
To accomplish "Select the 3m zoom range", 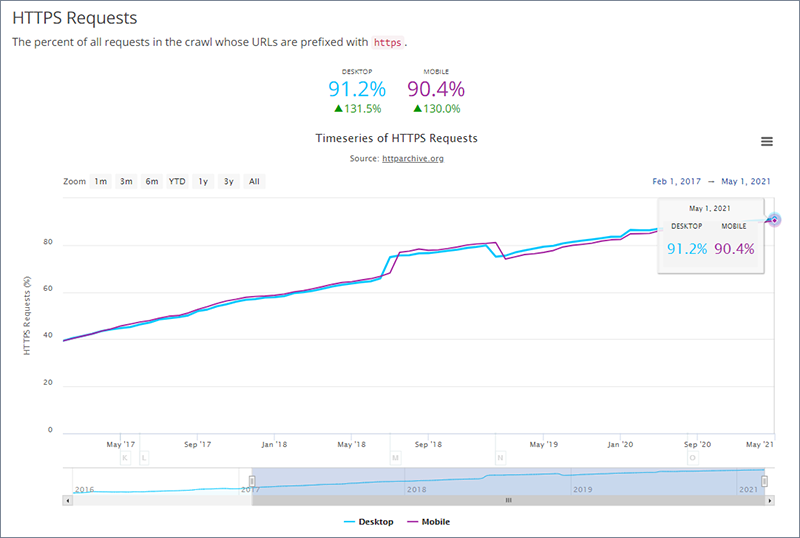I will coord(126,181).
